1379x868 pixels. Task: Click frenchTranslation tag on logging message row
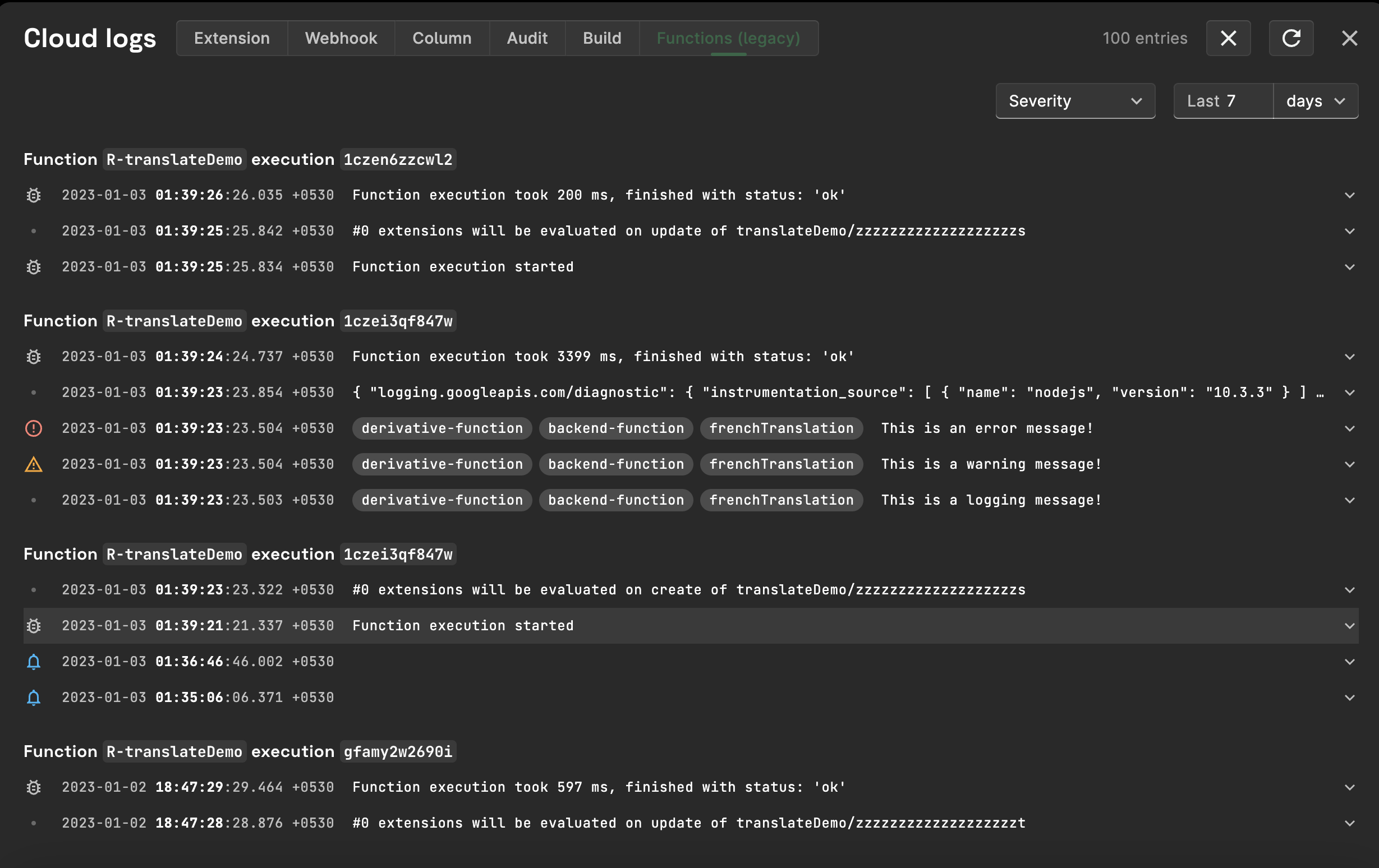[x=781, y=500]
